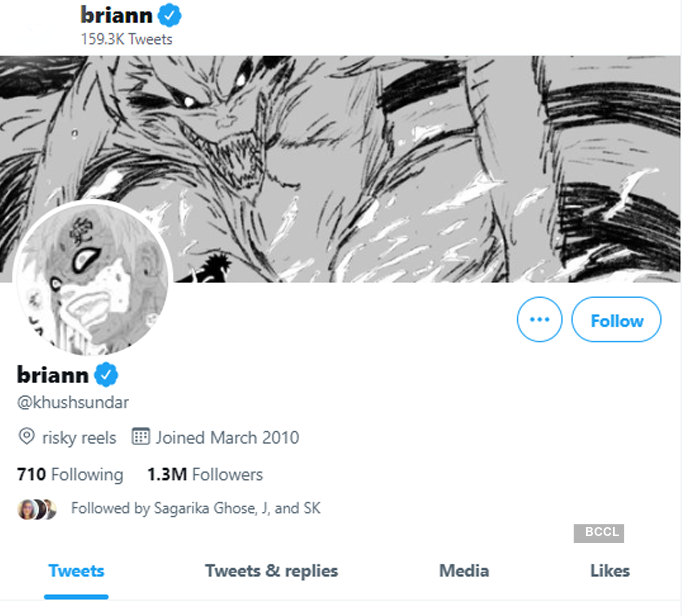Open the 1.3M Followers list

(205, 475)
